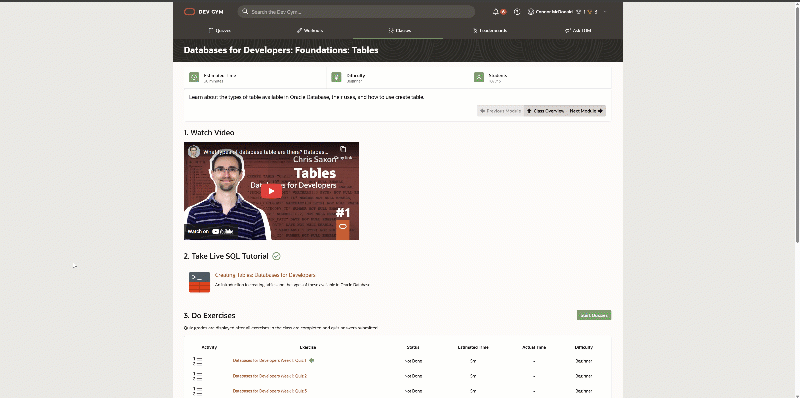Open Databases for Developers Quiz 3 link
The width and height of the screenshot is (800, 398).
[270, 391]
